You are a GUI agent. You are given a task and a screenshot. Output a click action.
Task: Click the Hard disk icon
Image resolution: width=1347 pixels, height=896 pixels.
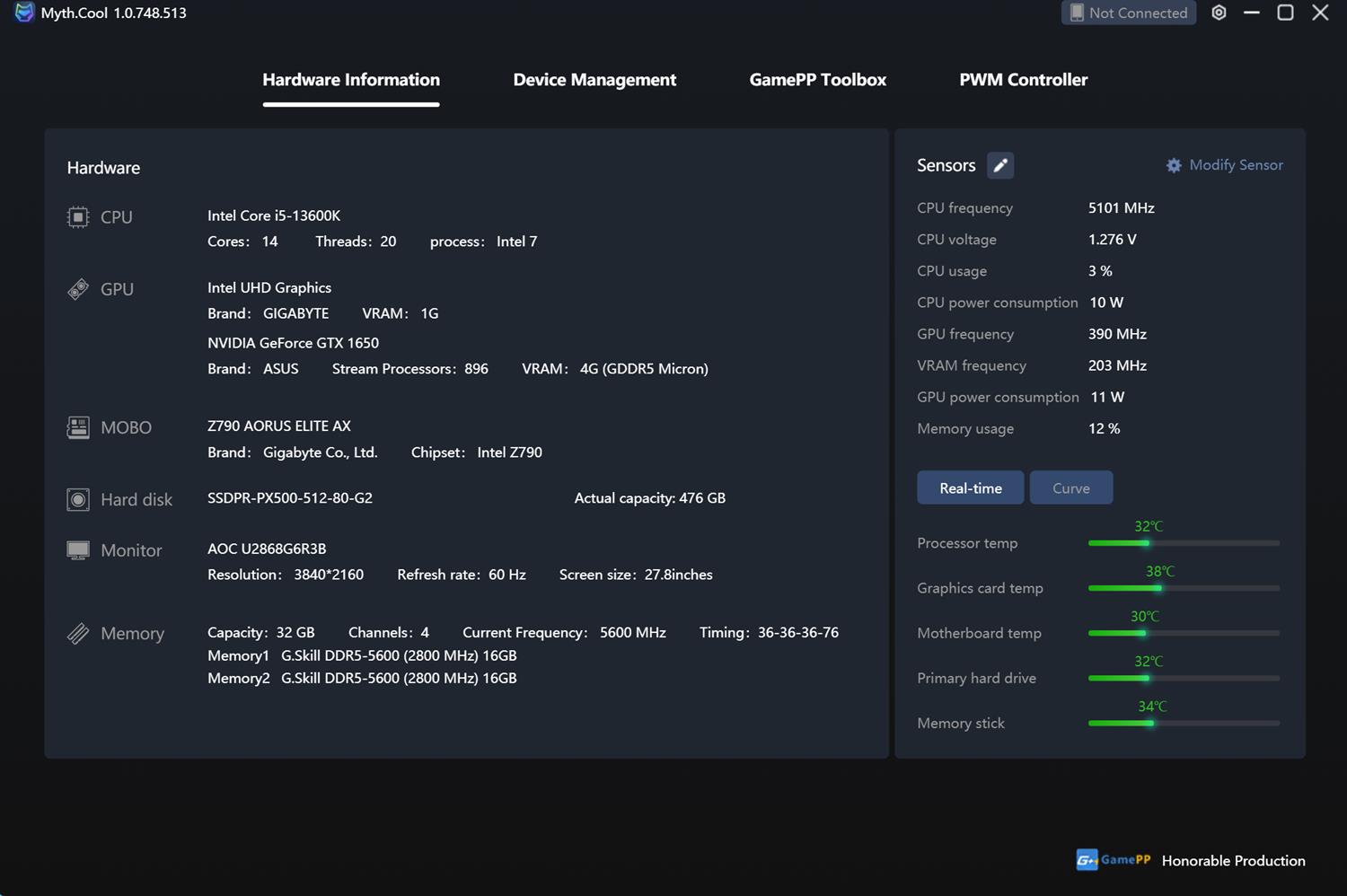pos(78,500)
